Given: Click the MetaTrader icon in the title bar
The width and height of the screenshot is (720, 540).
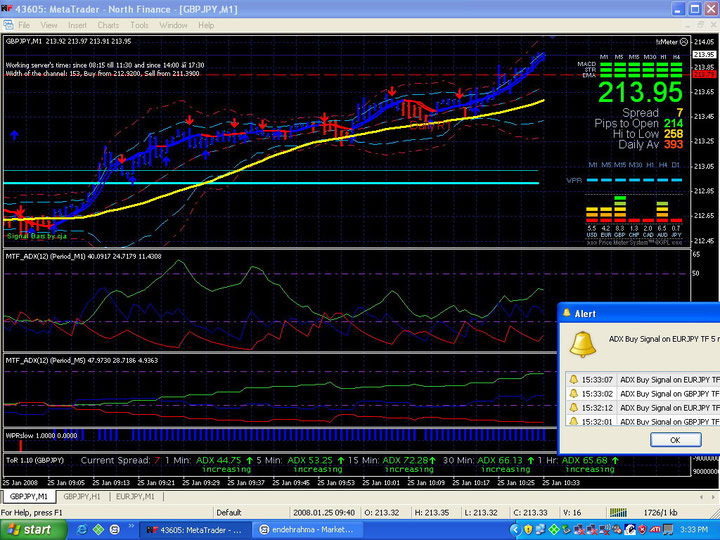Looking at the screenshot, I should [x=6, y=9].
